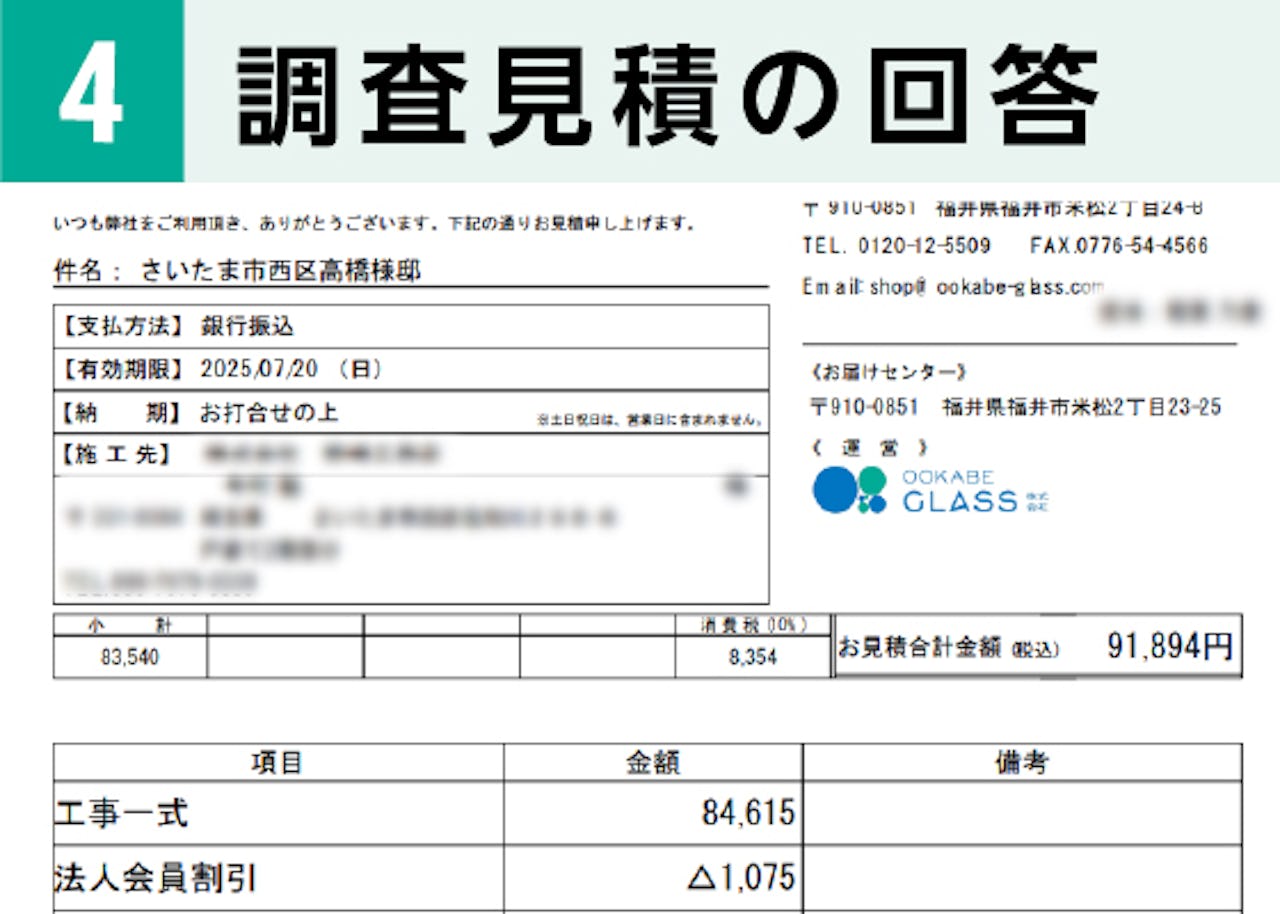Select the 工事一式 item cell
1280x914 pixels.
(x=278, y=814)
